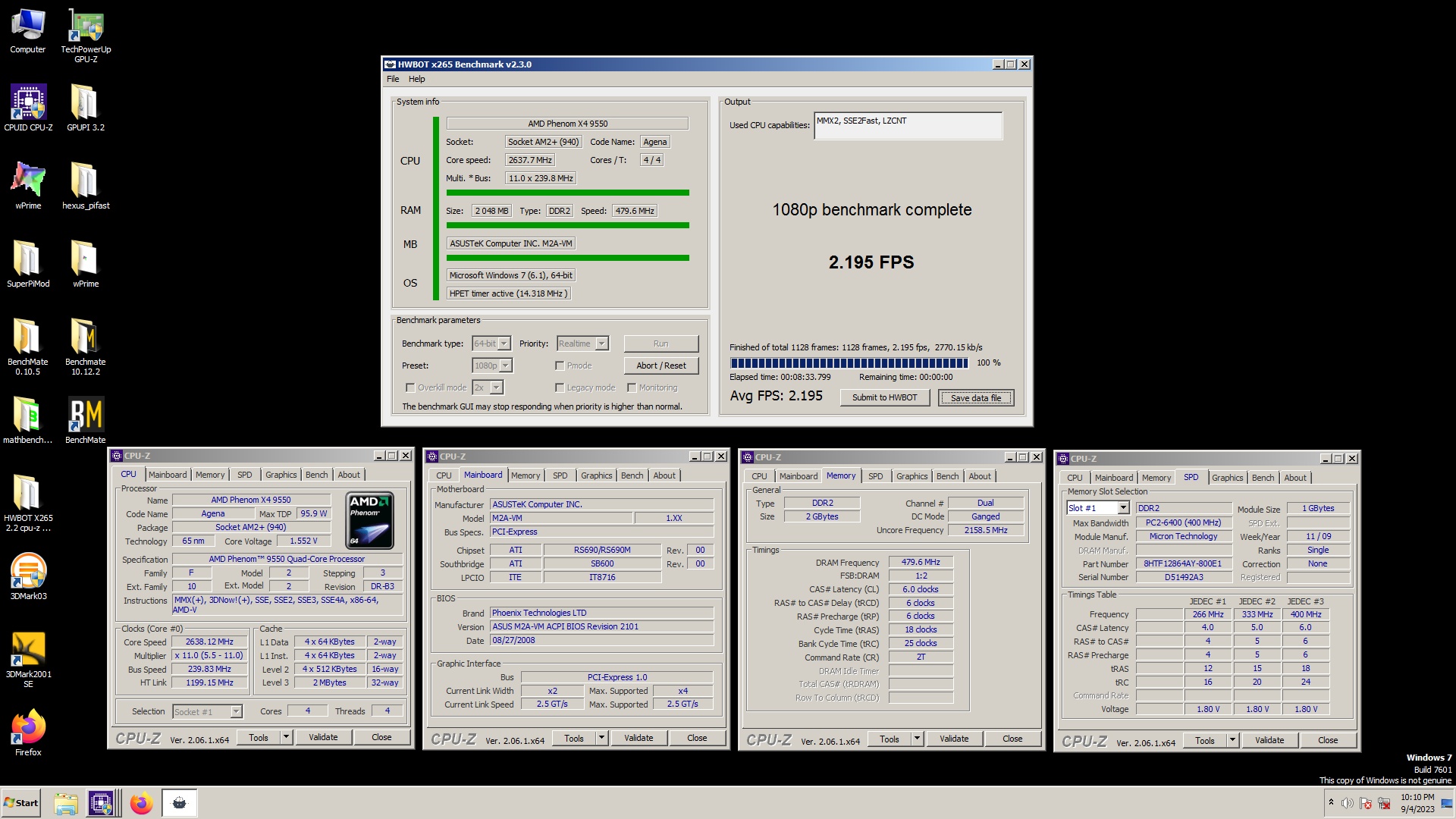The image size is (1456, 819).
Task: Click the Core Voltage 1.552 V value
Action: coord(304,541)
